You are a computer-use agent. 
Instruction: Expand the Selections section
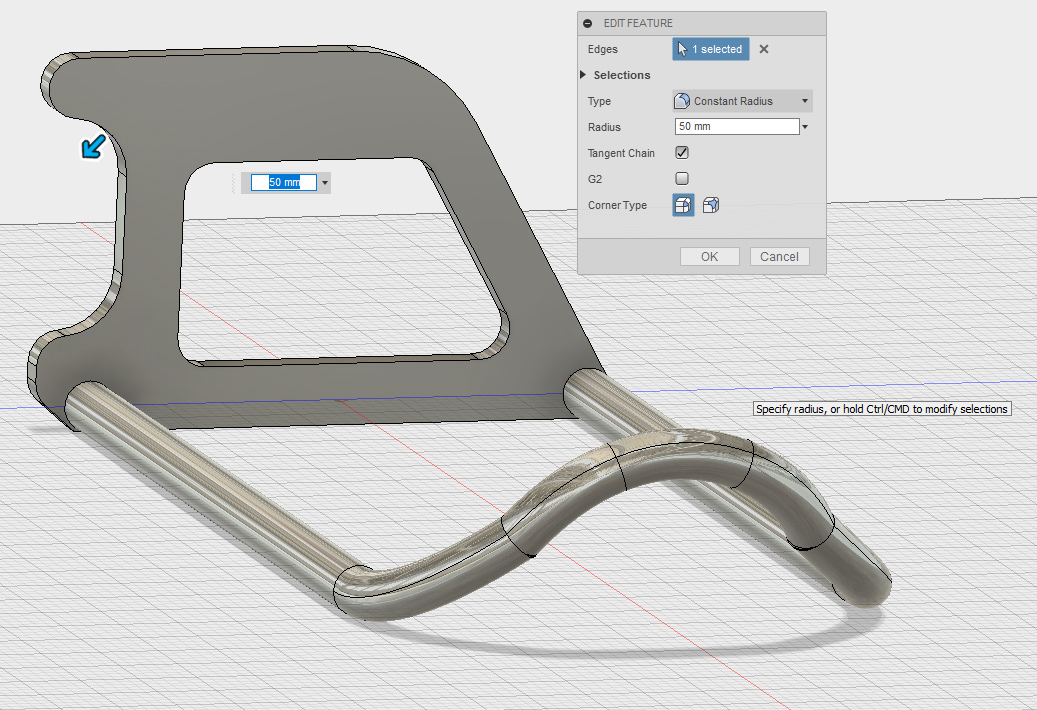(x=584, y=75)
